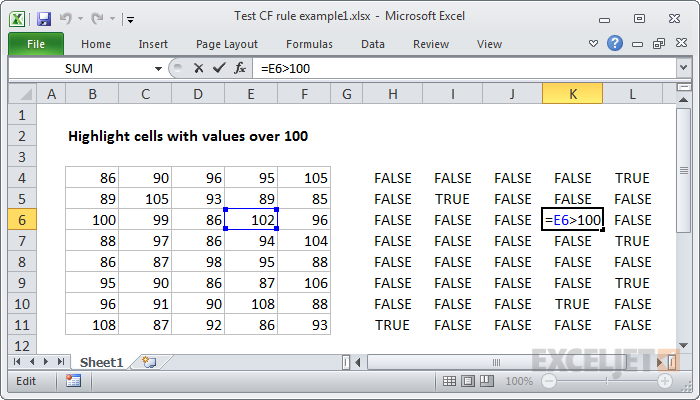Undo the last action in quick access toolbar

coord(66,18)
